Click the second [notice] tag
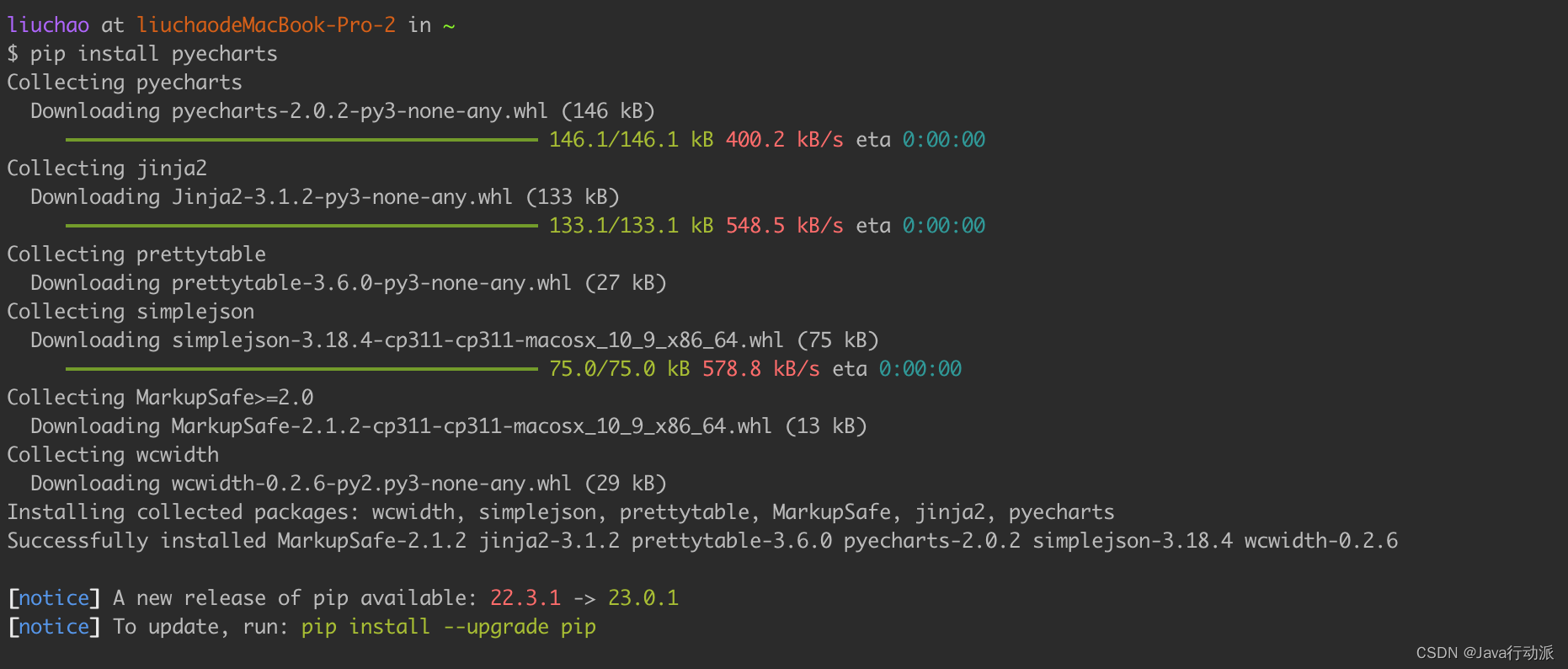 (54, 627)
